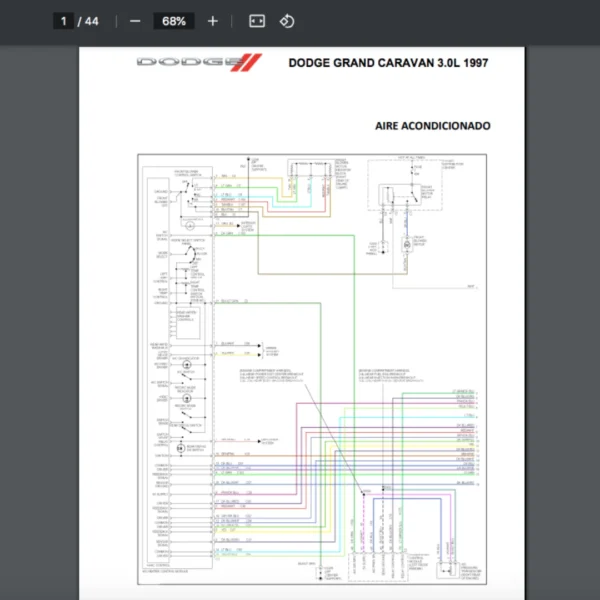600x600 pixels.
Task: Click the front blower motor symbol
Action: (406, 244)
